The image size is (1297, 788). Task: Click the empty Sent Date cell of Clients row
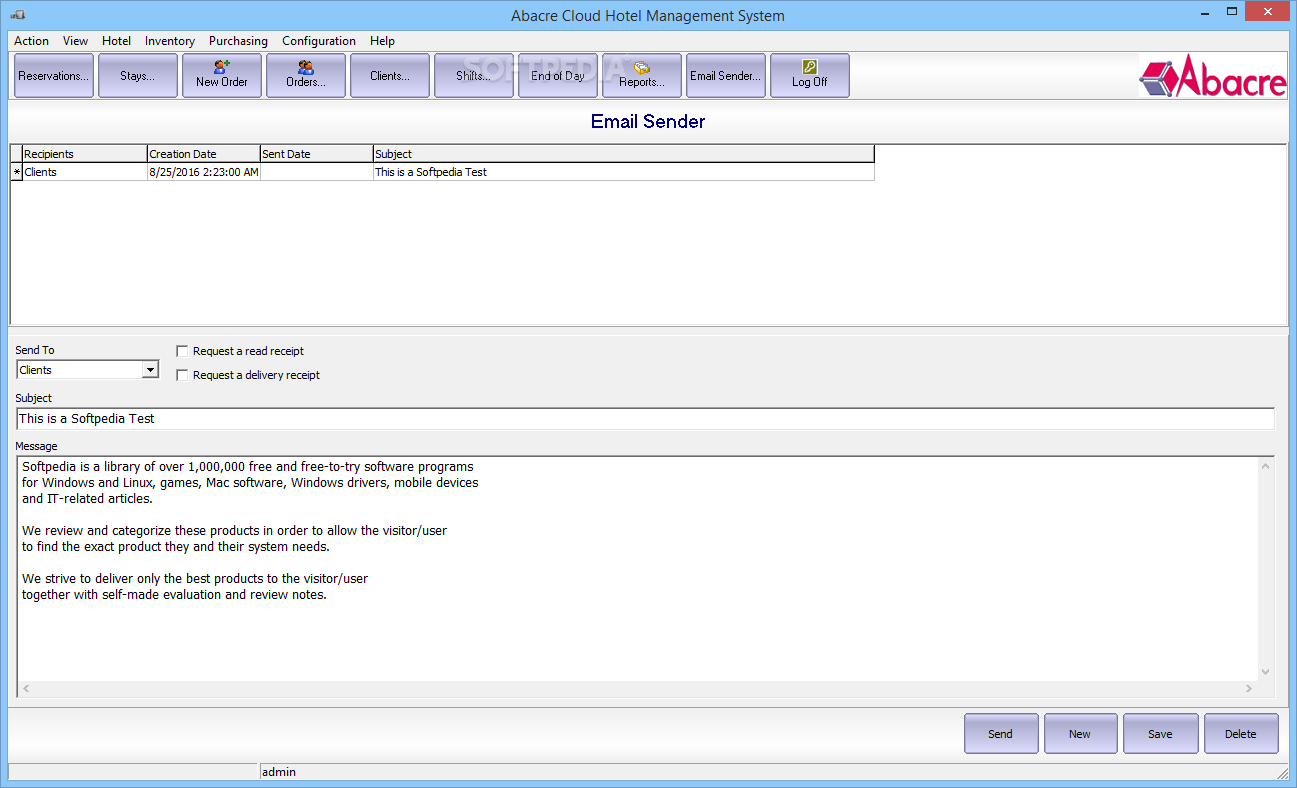coord(316,172)
